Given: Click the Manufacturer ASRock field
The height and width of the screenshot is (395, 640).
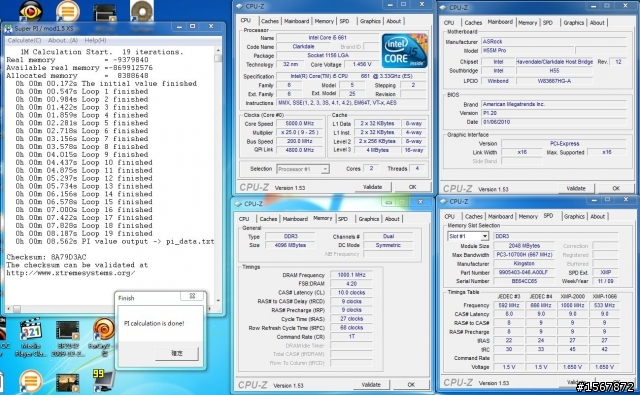Looking at the screenshot, I should [x=553, y=42].
